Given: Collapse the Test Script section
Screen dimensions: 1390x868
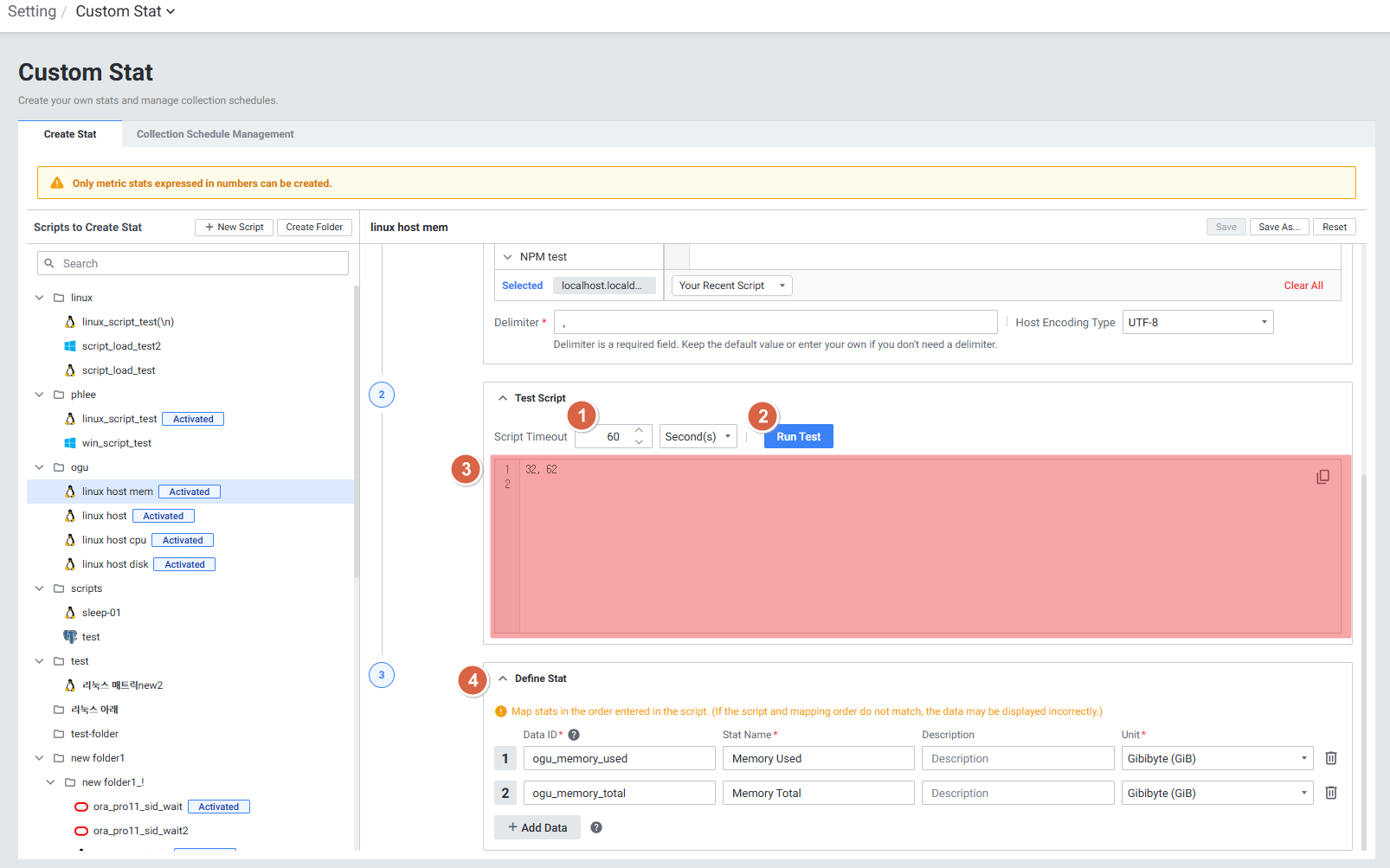Looking at the screenshot, I should pyautogui.click(x=503, y=398).
